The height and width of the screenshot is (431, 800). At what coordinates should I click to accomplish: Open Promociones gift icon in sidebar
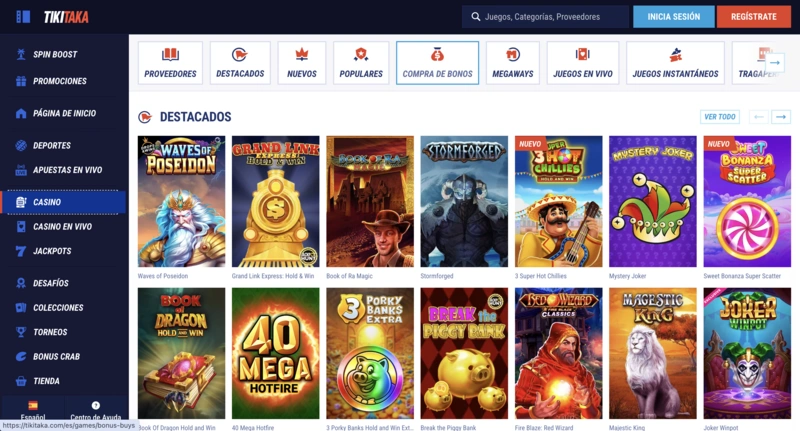(x=21, y=81)
